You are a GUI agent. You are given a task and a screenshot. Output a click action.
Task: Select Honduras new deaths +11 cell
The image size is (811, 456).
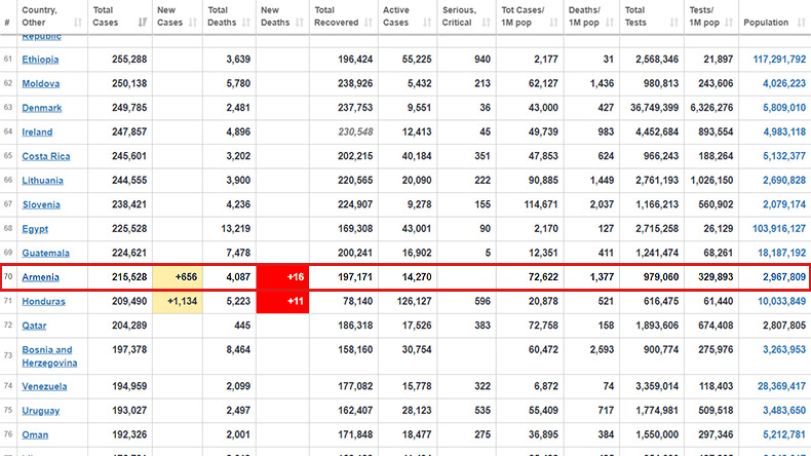[283, 301]
